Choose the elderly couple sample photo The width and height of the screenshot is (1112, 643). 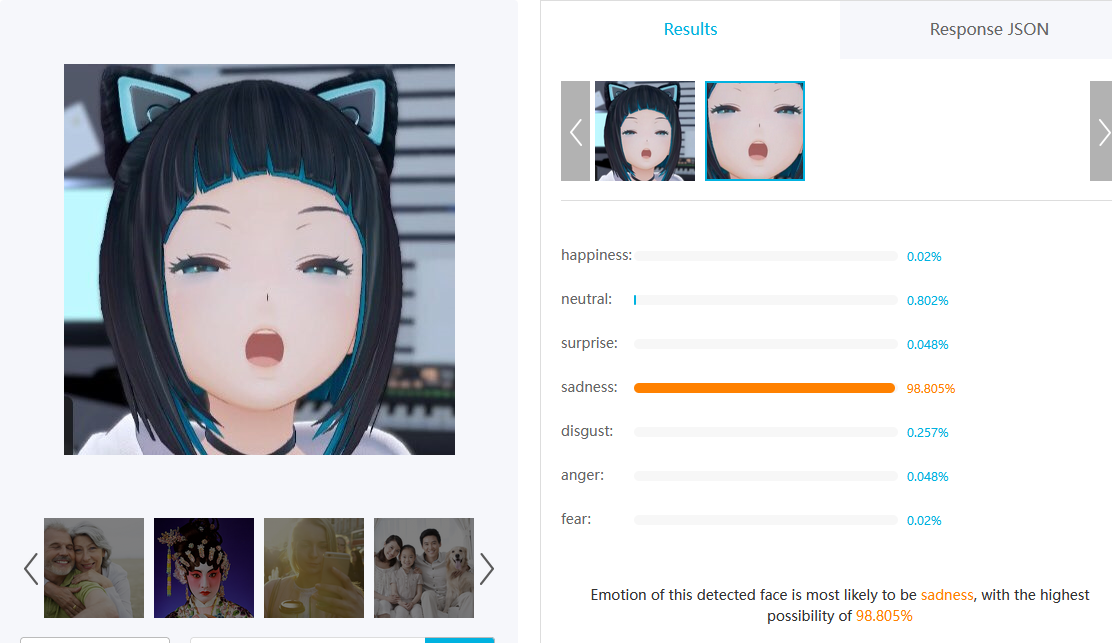click(x=94, y=568)
